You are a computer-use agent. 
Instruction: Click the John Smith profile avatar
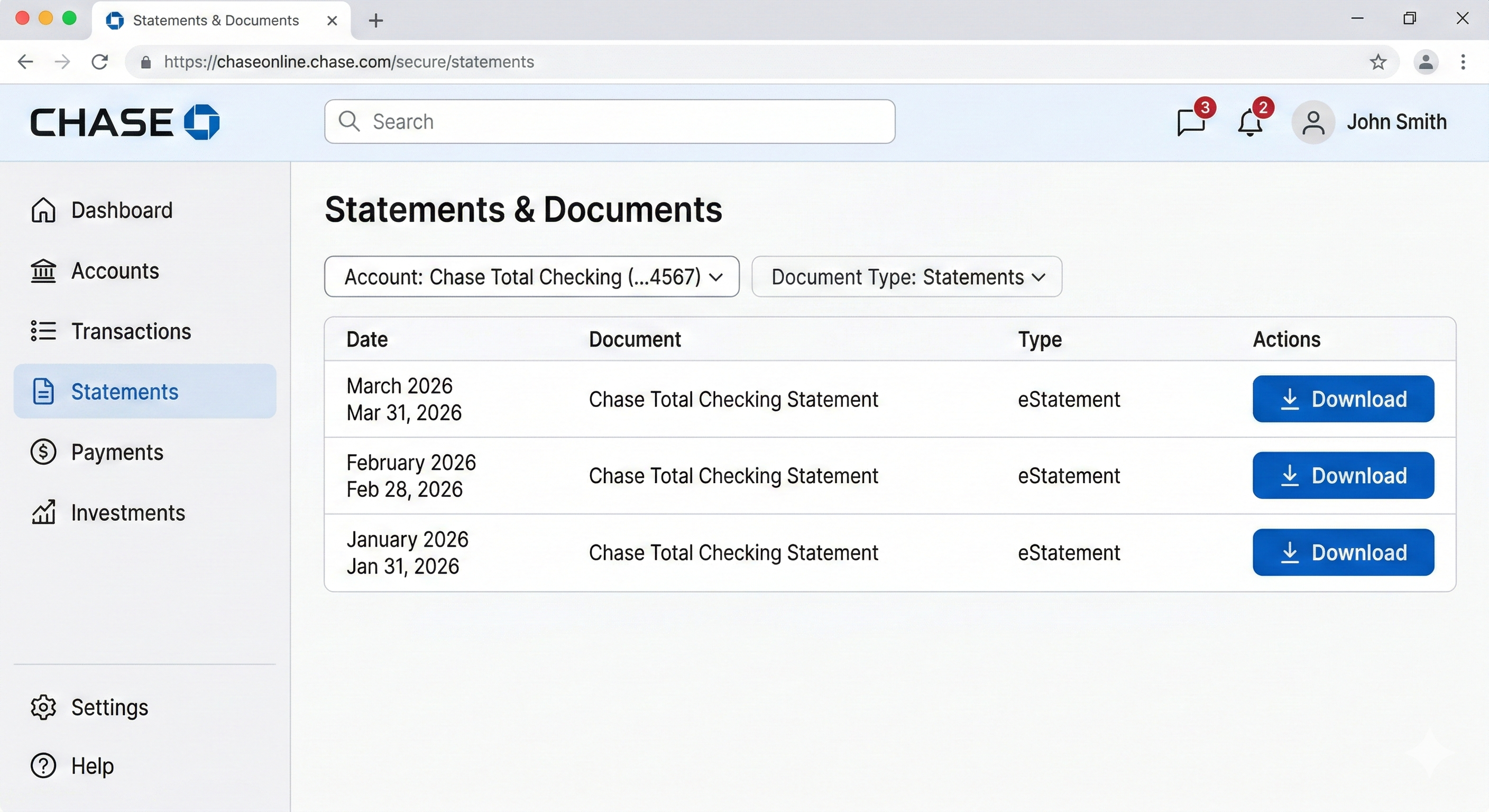[x=1313, y=122]
